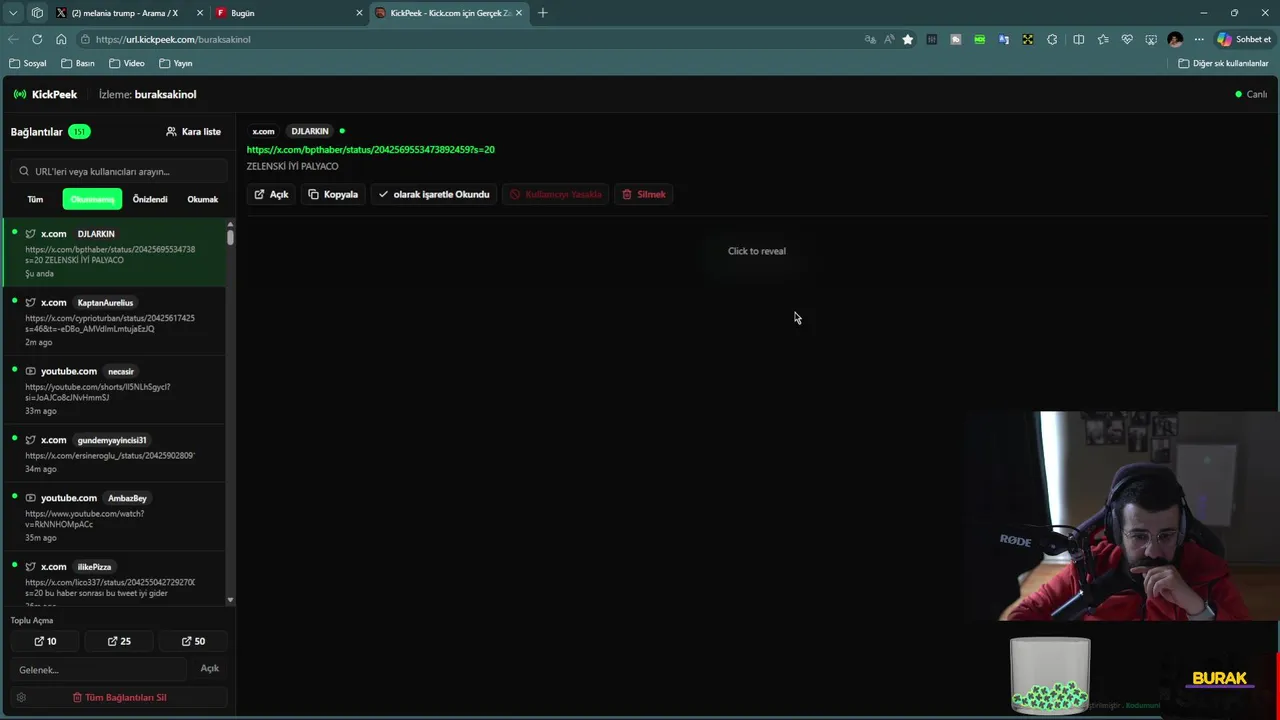Click the Açık open button
Screen dimensions: 1280x720
271,194
